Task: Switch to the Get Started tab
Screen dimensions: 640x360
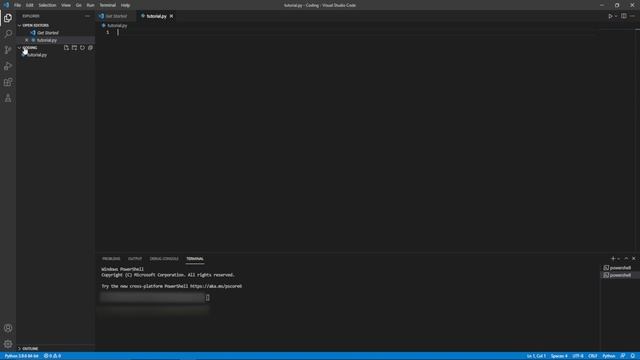Action: coord(116,16)
